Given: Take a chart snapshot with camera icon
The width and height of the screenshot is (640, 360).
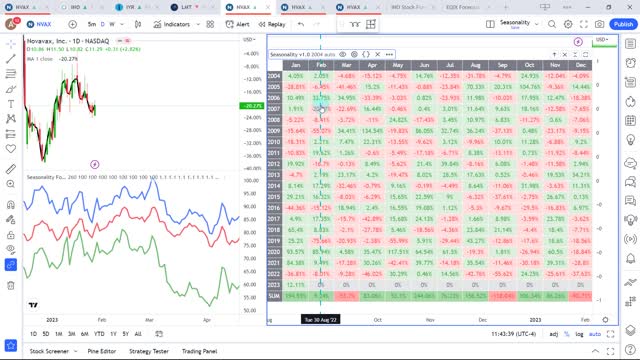Looking at the screenshot, I should point(599,24).
